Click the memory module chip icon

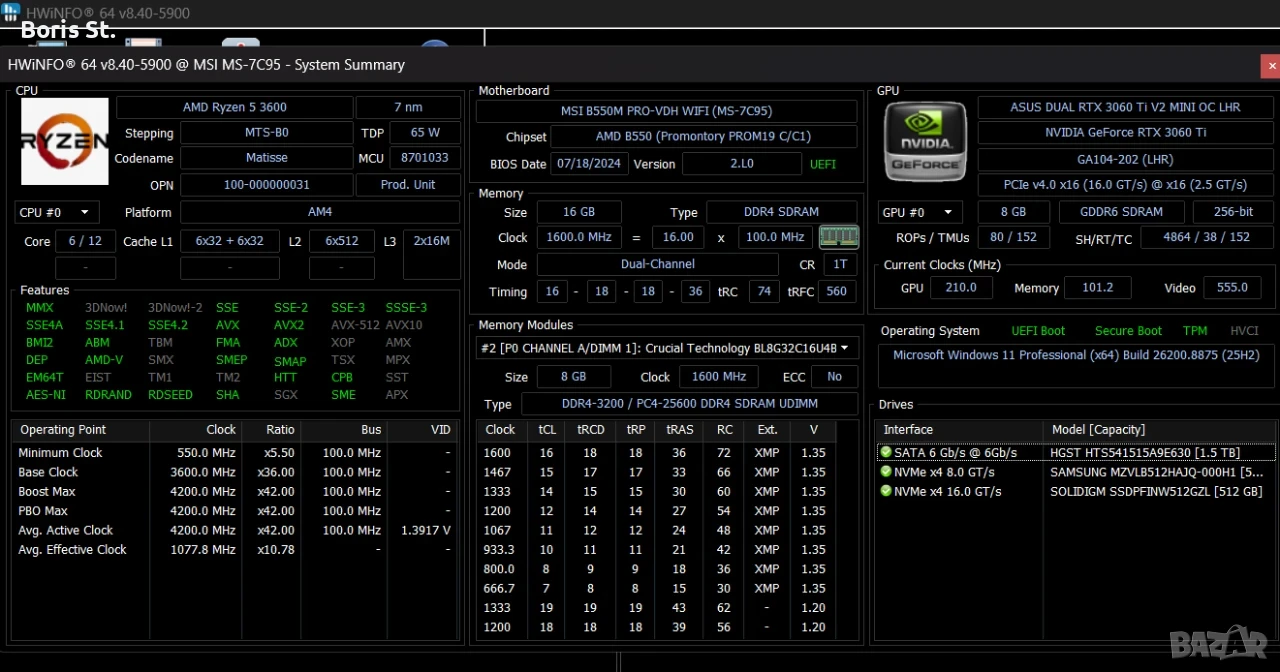point(838,237)
